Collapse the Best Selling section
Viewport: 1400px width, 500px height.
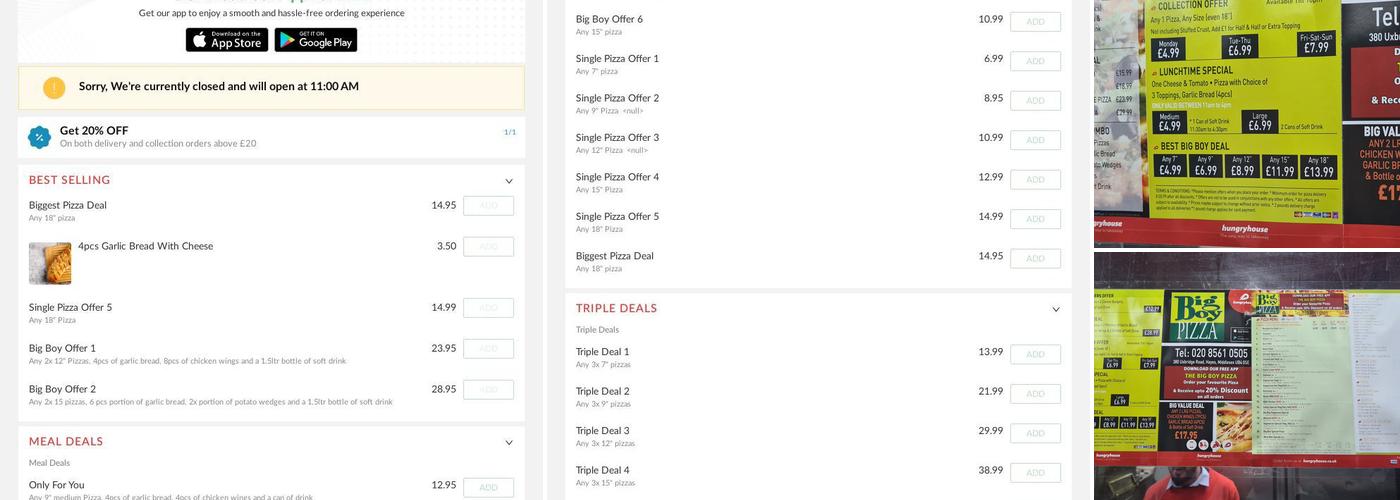point(508,181)
